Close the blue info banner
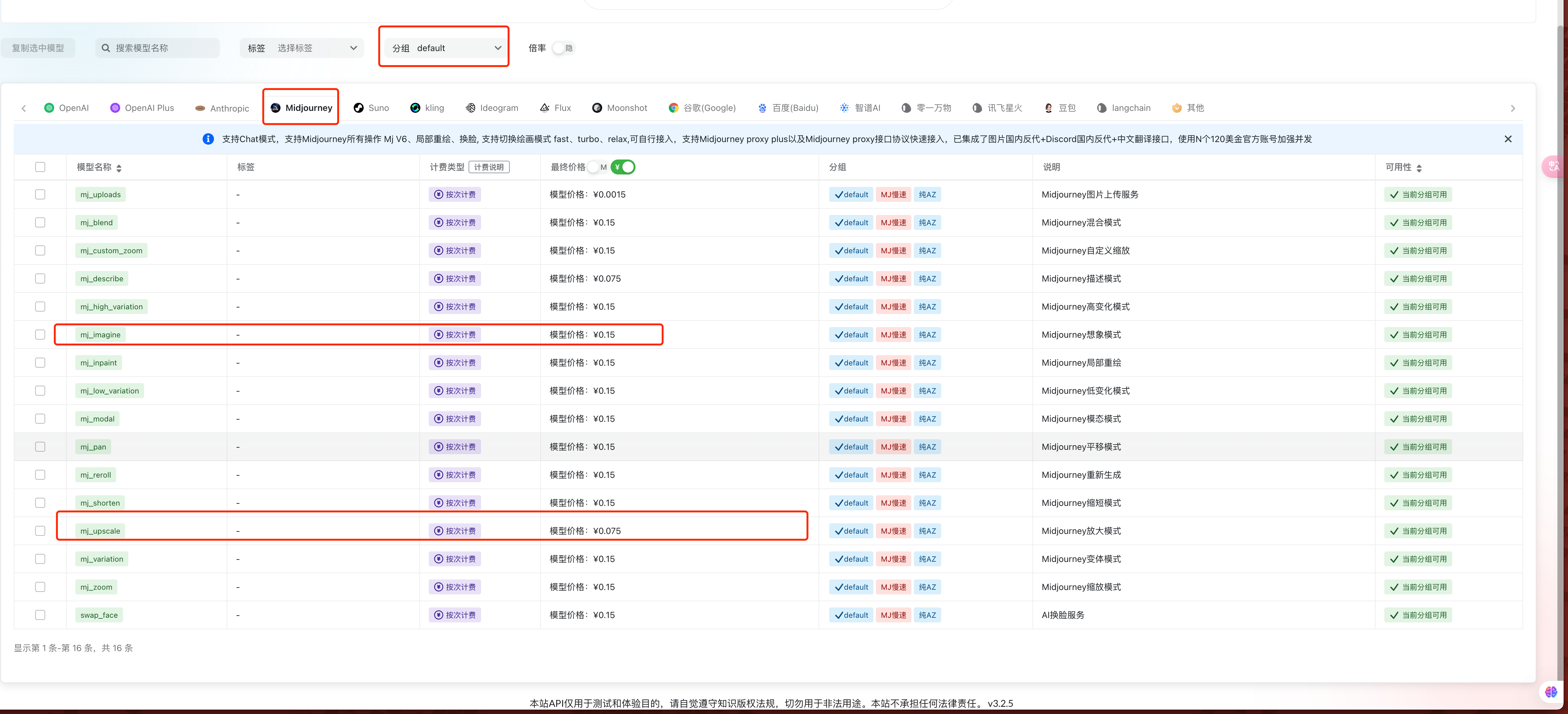The image size is (1568, 714). point(1508,139)
